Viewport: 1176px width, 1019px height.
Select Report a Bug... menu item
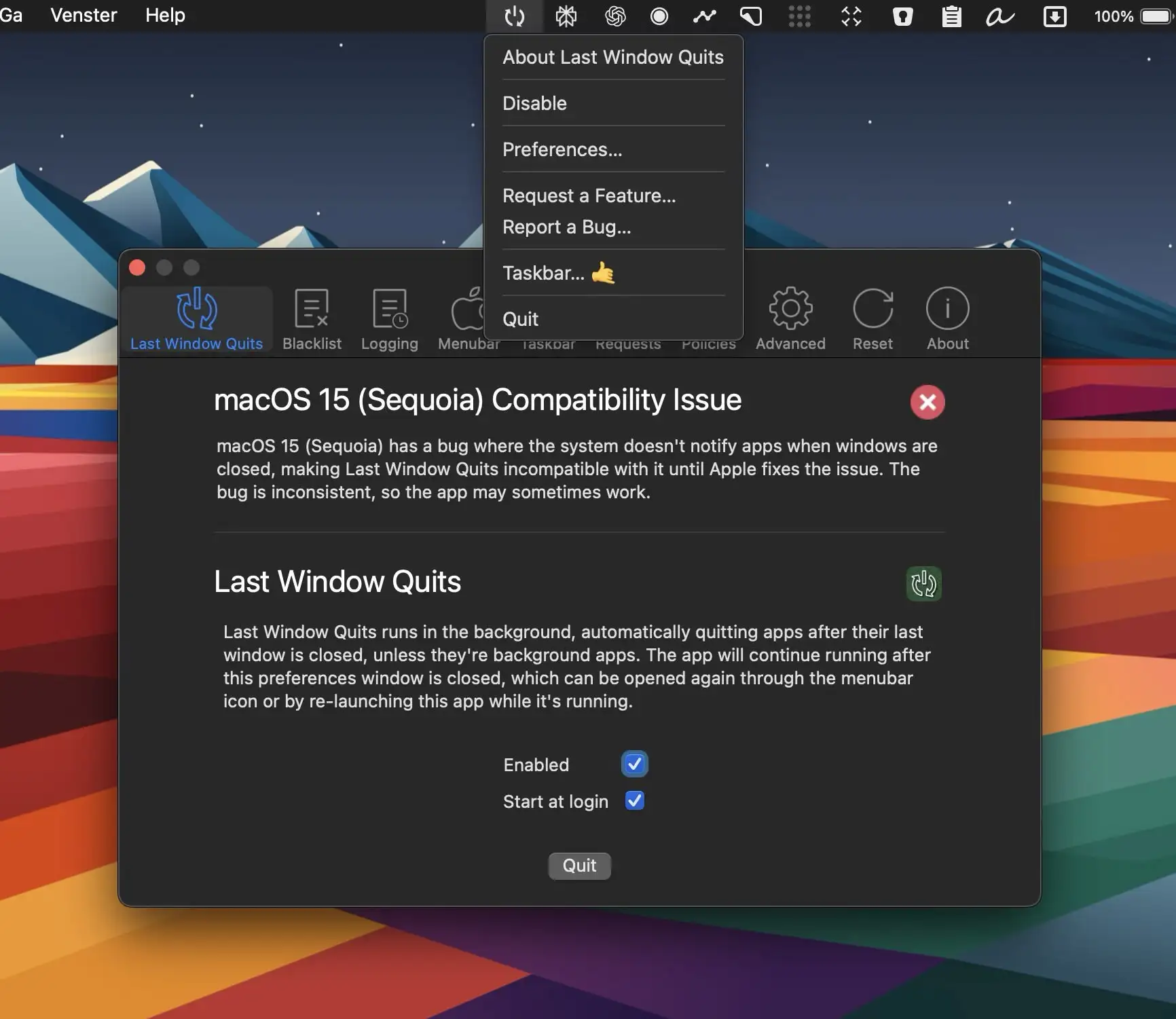tap(613, 227)
